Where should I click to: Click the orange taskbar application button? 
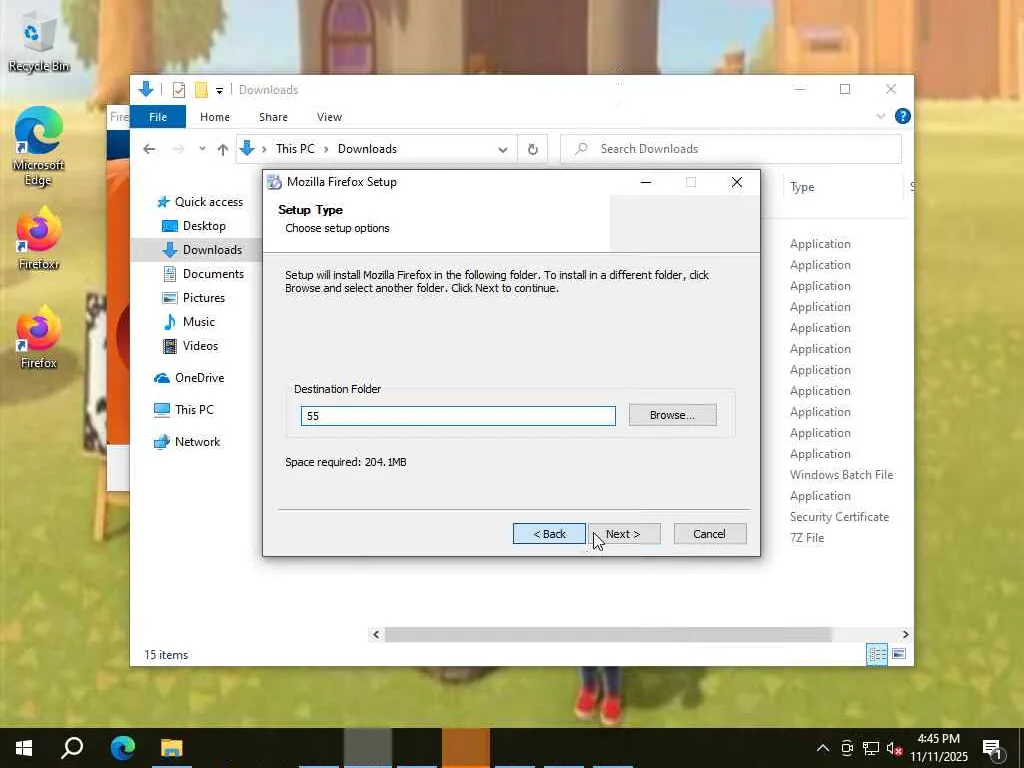click(x=466, y=748)
